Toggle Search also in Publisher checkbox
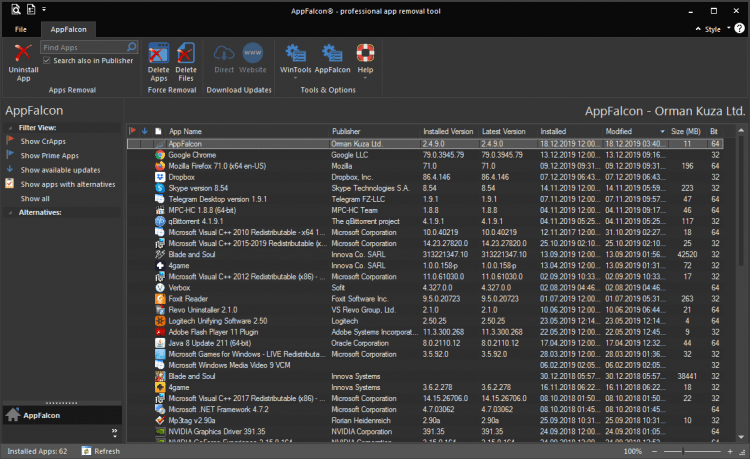The image size is (750, 459). 47,61
